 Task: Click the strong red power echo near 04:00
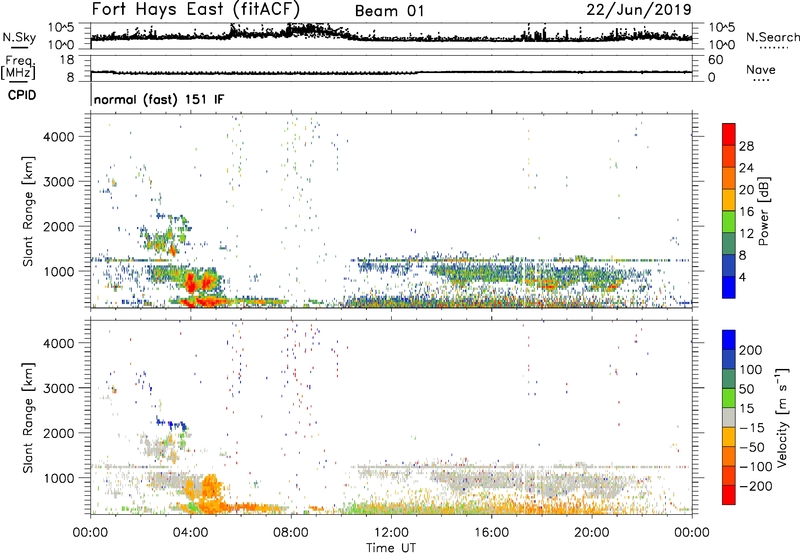(192, 282)
